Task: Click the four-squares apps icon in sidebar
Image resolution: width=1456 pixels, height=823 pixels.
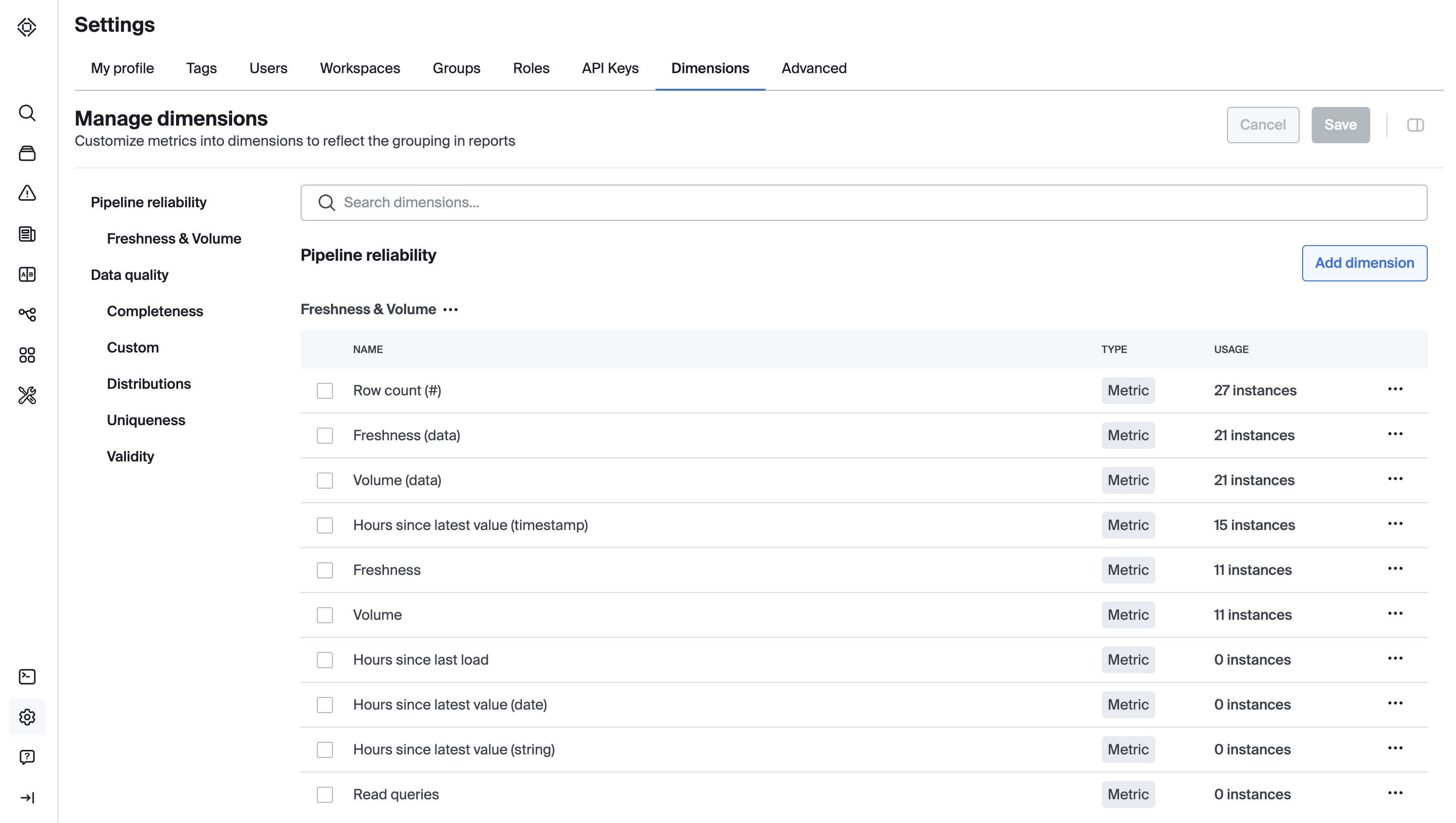Action: [x=27, y=355]
